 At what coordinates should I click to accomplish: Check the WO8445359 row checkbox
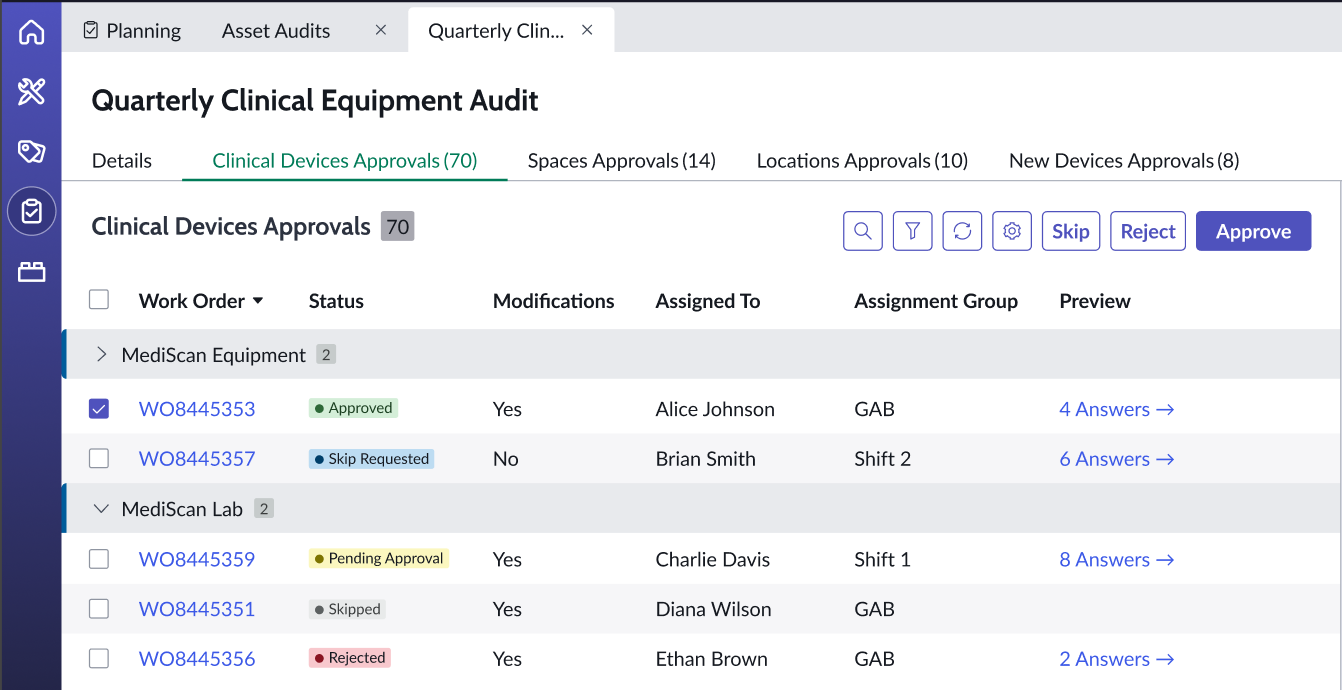point(99,559)
